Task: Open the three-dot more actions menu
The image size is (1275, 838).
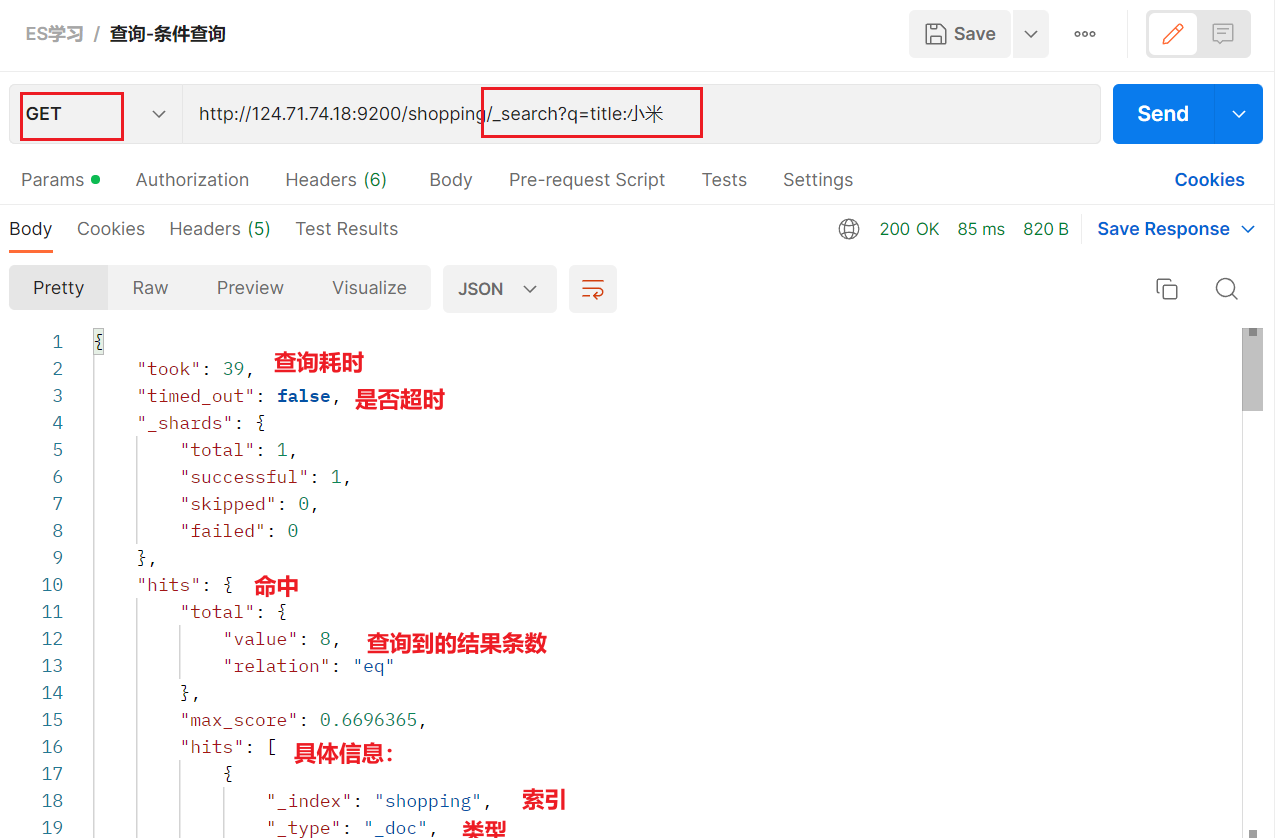Action: [1085, 34]
